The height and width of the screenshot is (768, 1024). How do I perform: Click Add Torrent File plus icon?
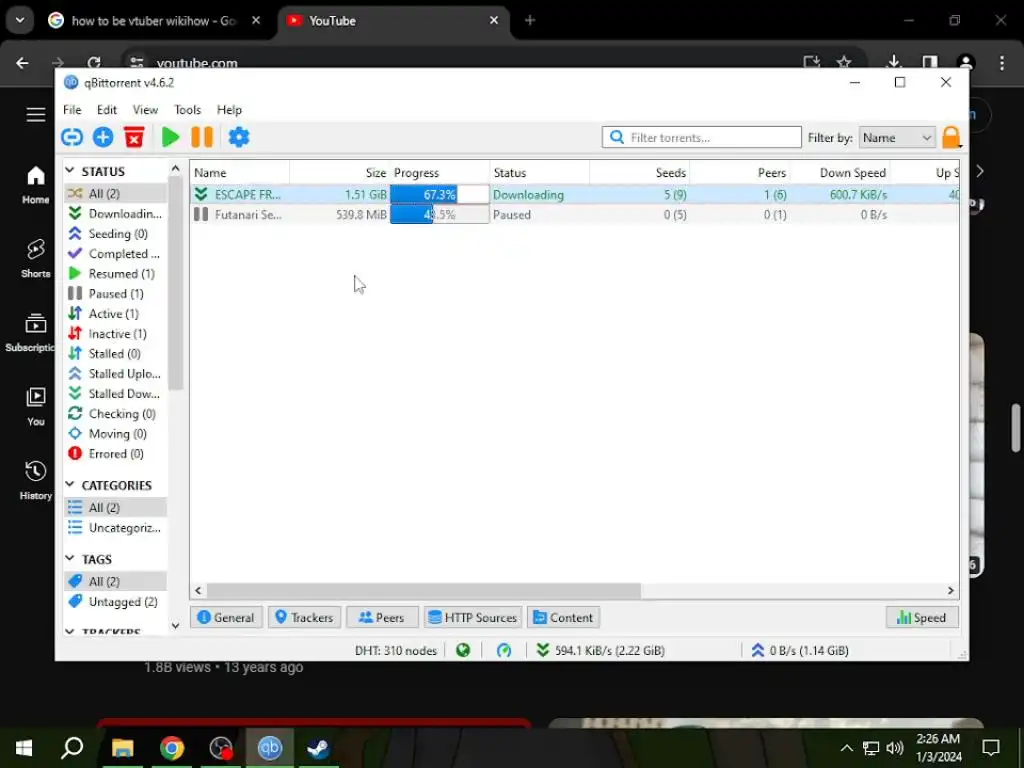(103, 137)
